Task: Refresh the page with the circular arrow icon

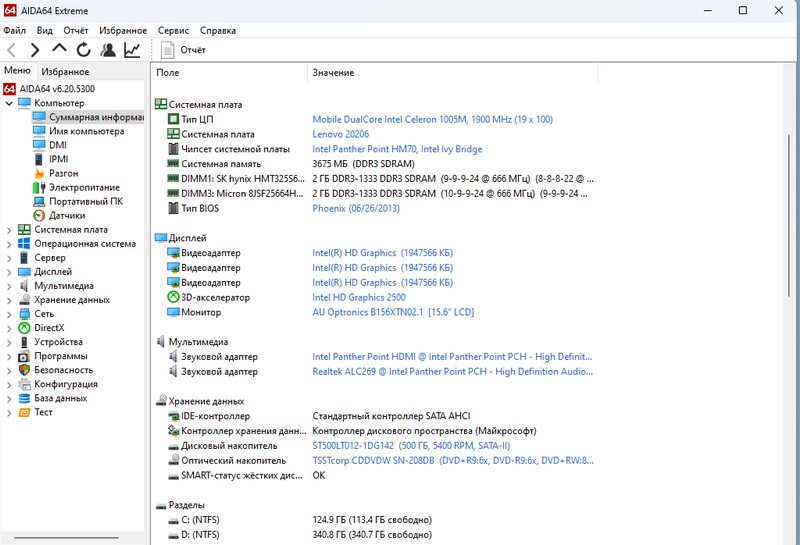Action: point(84,49)
